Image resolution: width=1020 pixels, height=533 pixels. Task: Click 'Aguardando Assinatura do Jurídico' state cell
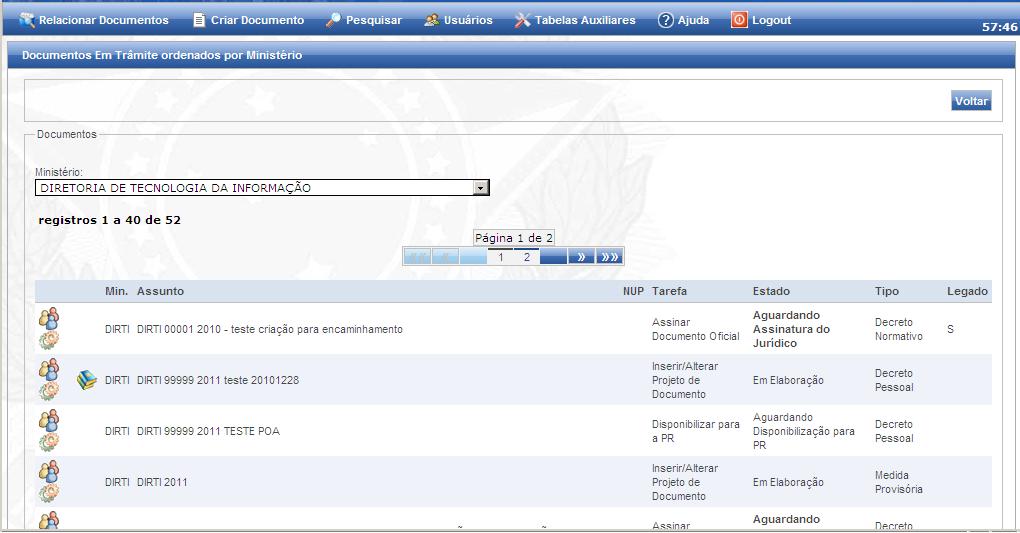point(791,329)
